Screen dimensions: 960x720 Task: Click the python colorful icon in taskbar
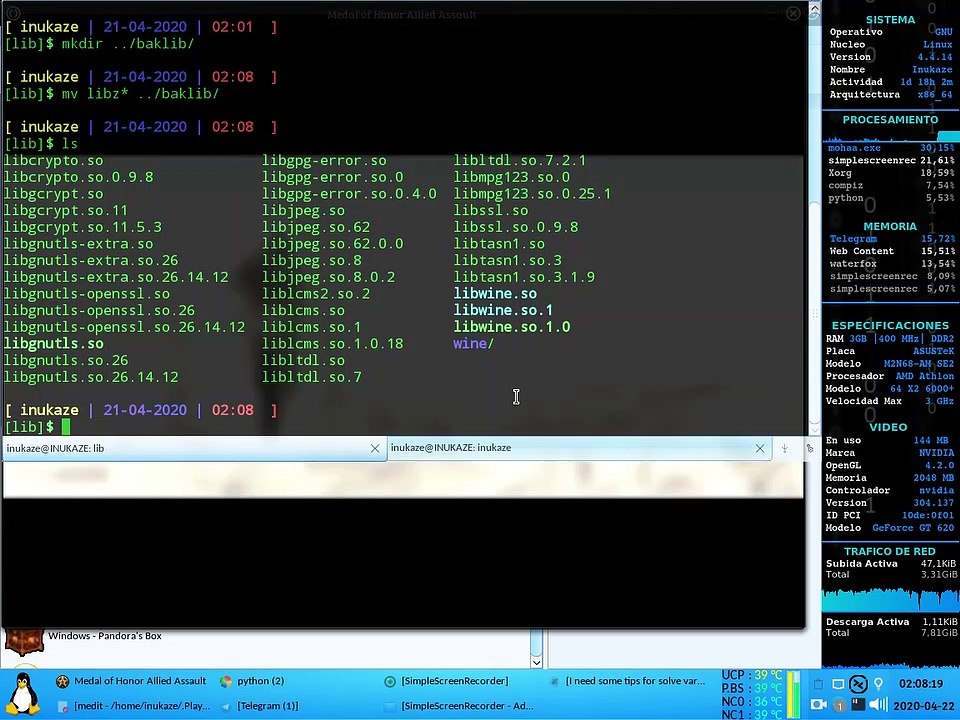[x=226, y=681]
